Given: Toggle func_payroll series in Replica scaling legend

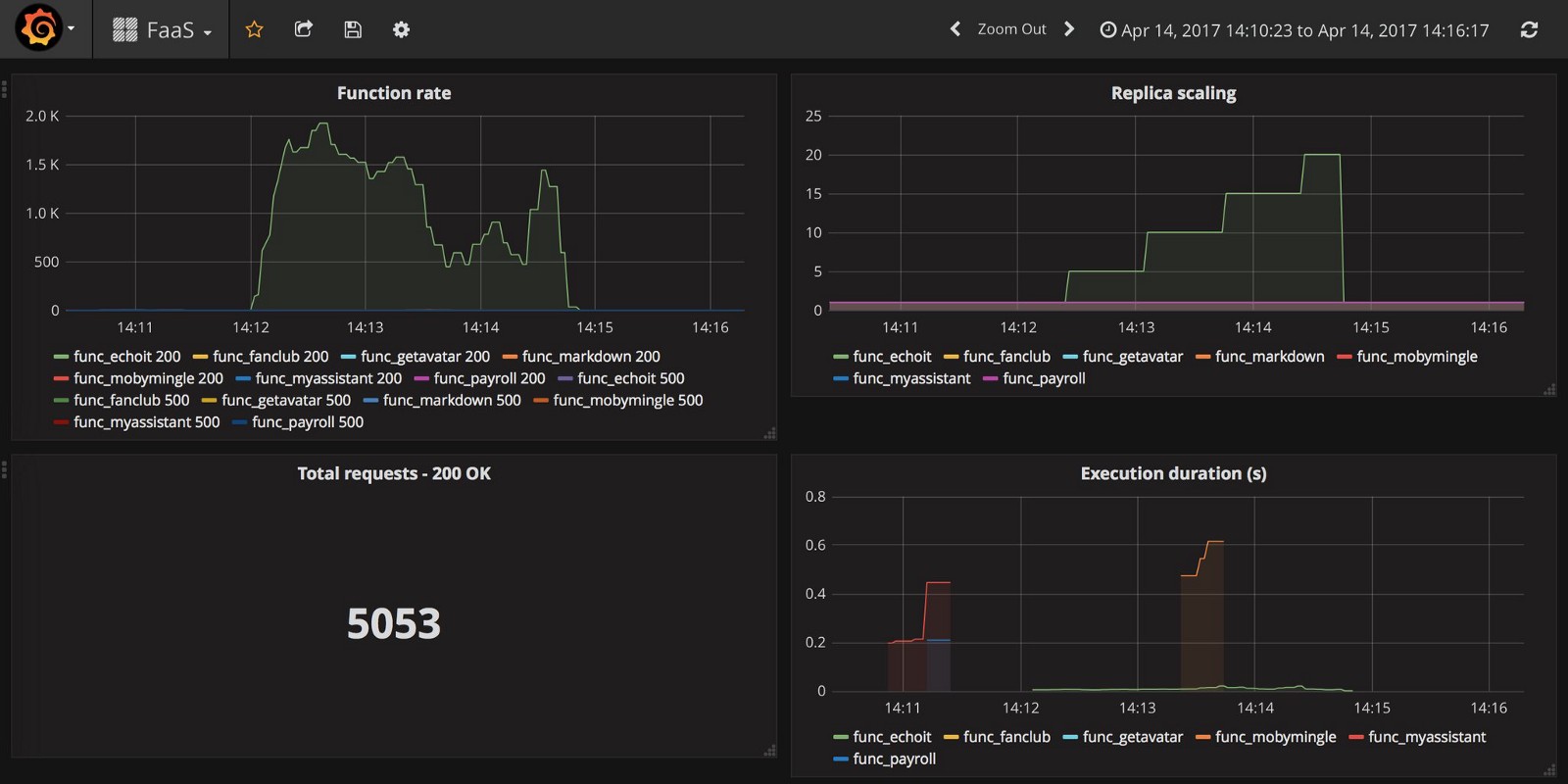Looking at the screenshot, I should tap(1044, 378).
